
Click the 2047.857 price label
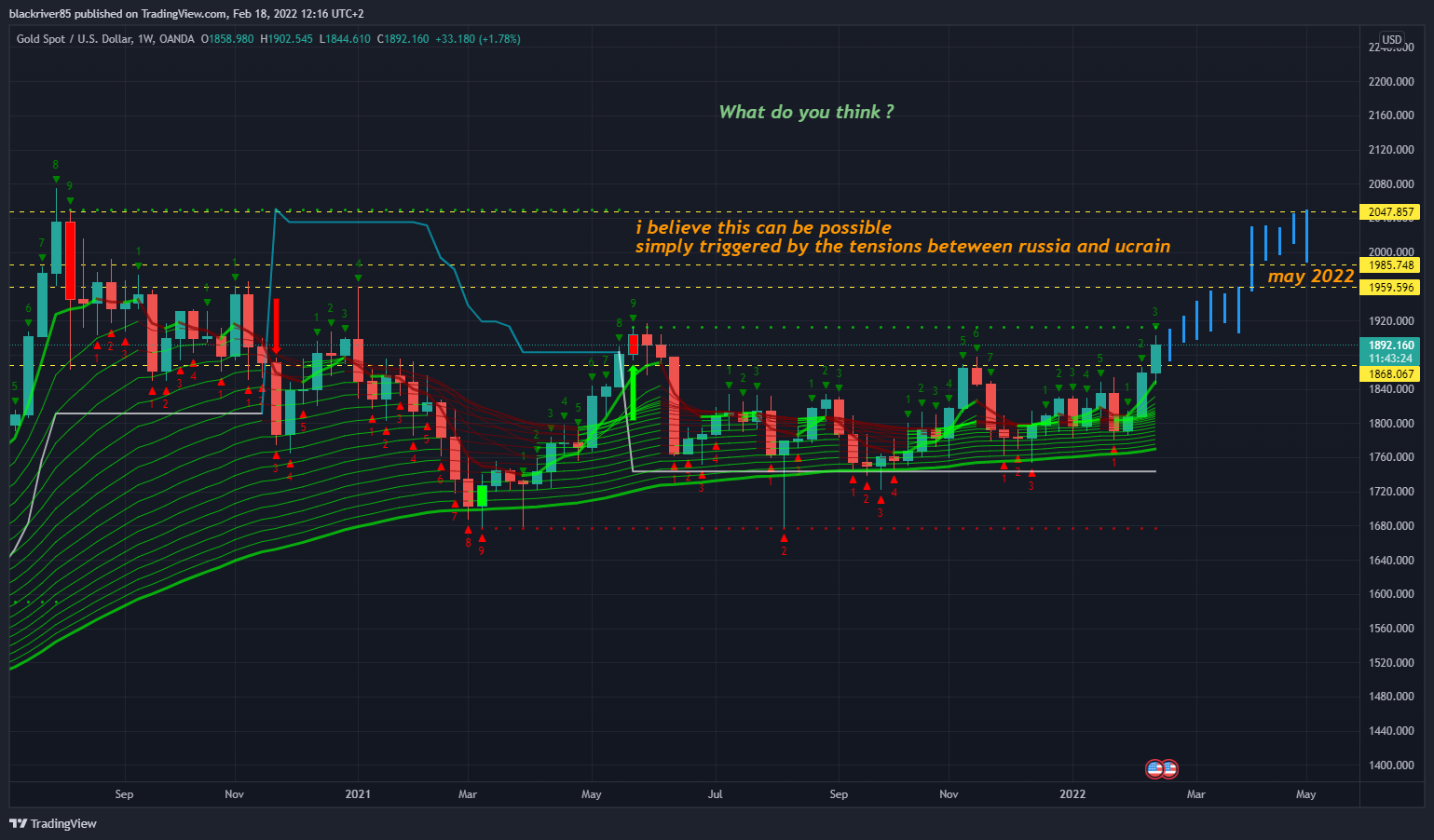[1390, 212]
